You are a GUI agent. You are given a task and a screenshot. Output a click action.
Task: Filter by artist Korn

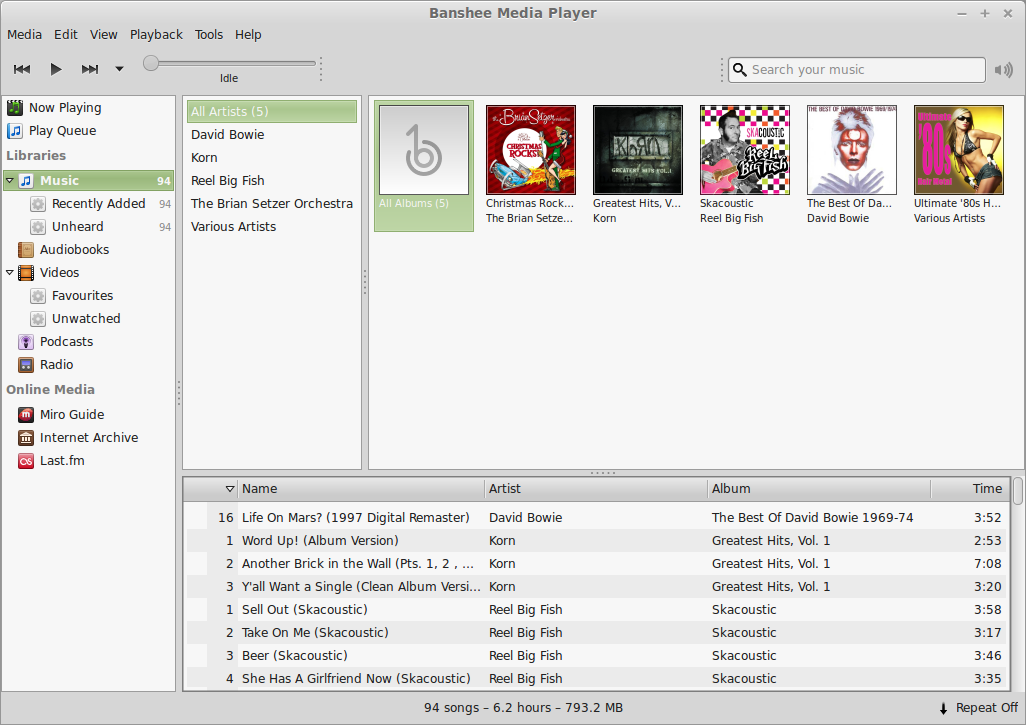[x=272, y=158]
